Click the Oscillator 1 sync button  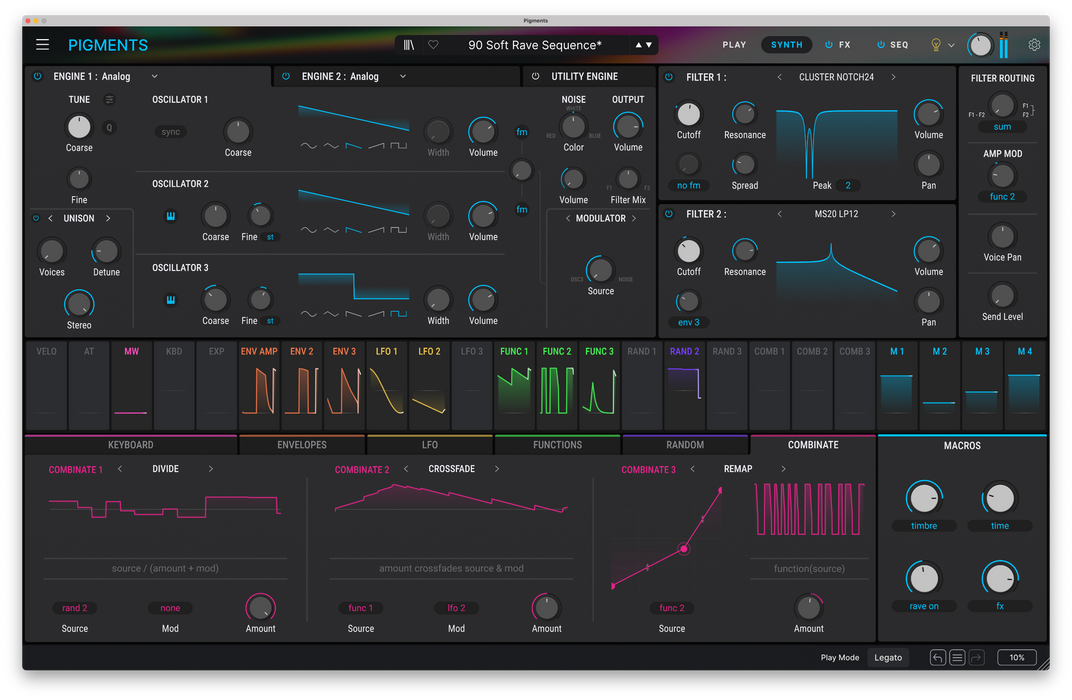pos(172,132)
